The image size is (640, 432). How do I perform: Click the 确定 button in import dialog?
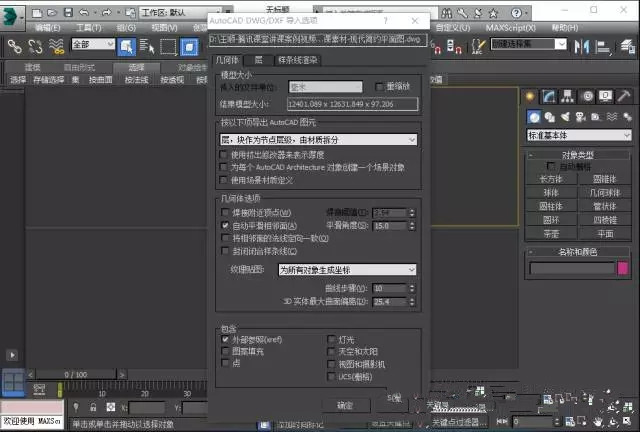(345, 405)
